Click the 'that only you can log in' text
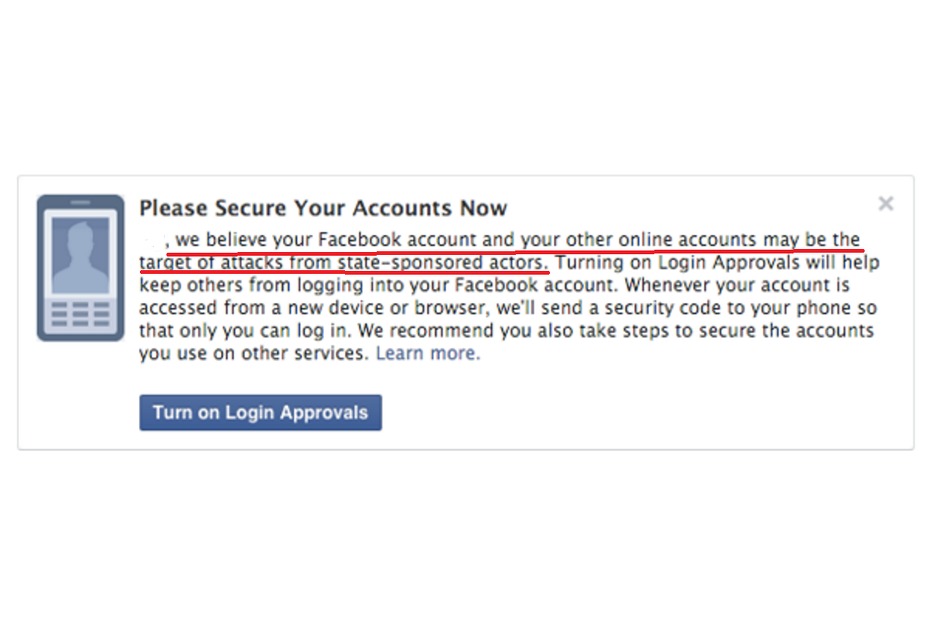 (245, 331)
